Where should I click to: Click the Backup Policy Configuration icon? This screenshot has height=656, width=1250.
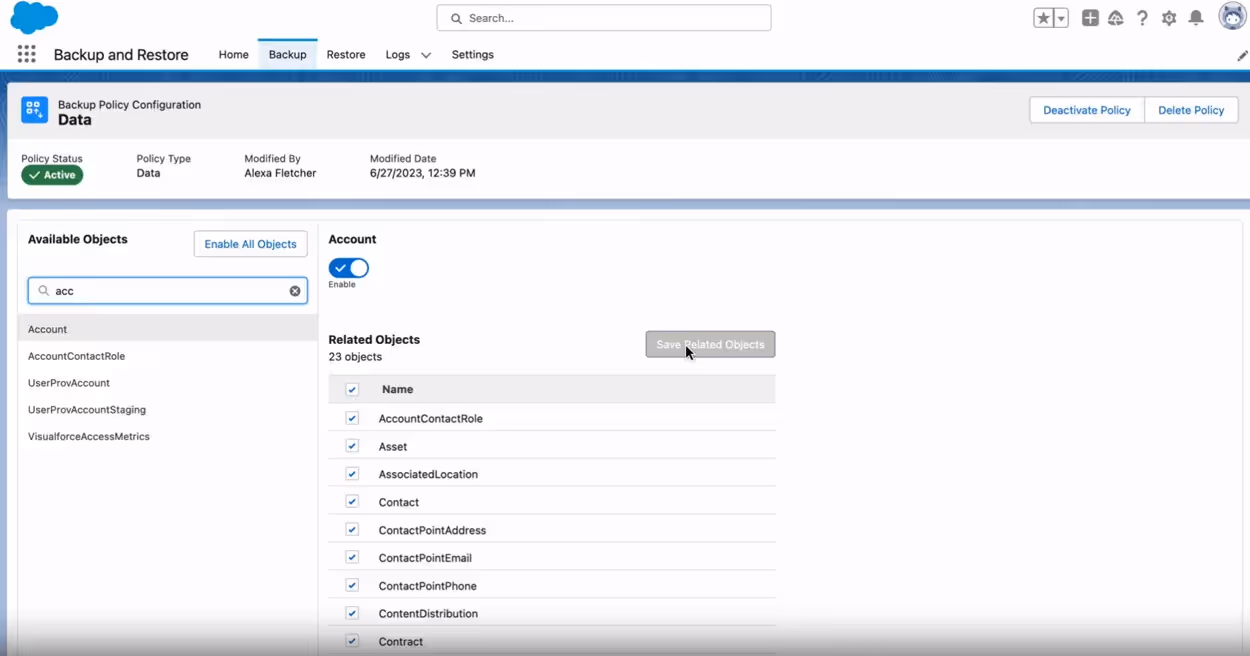pos(35,110)
